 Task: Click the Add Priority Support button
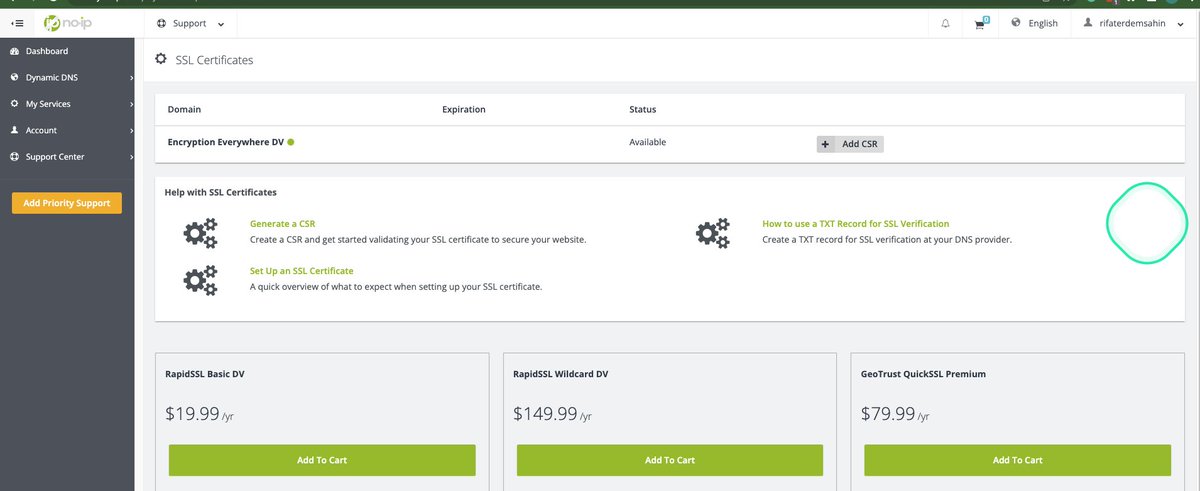tap(67, 203)
